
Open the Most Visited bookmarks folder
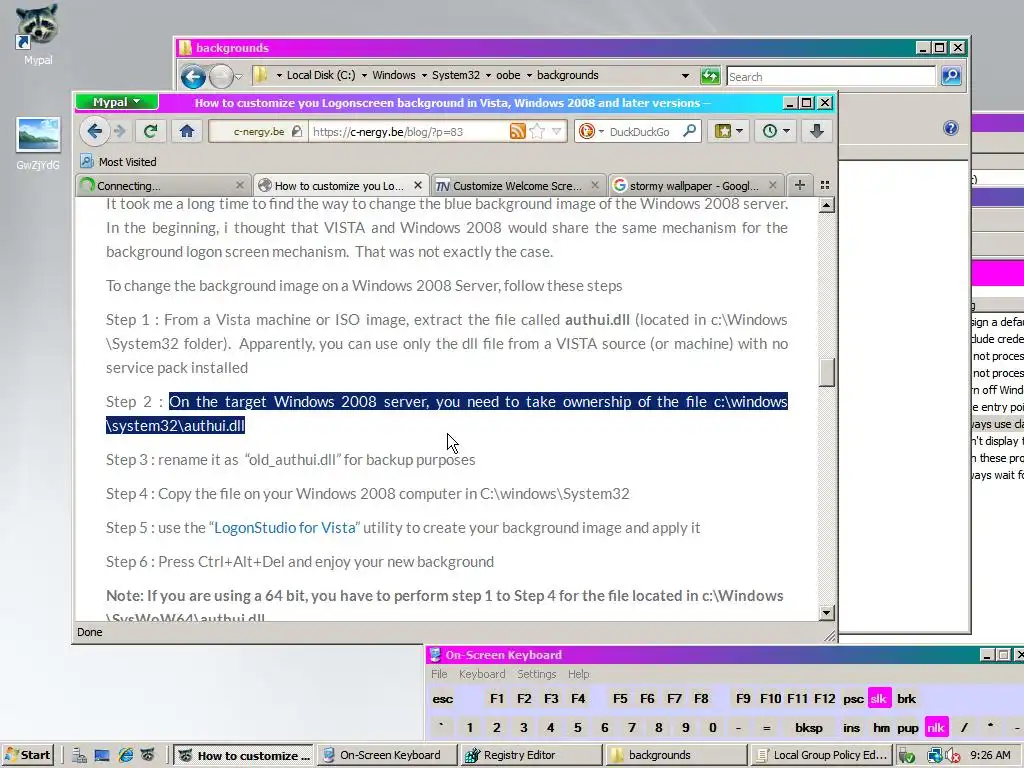click(118, 161)
